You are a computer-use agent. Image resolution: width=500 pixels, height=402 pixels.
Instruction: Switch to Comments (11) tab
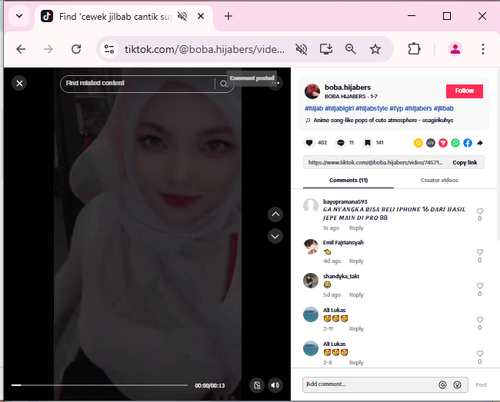pos(348,180)
